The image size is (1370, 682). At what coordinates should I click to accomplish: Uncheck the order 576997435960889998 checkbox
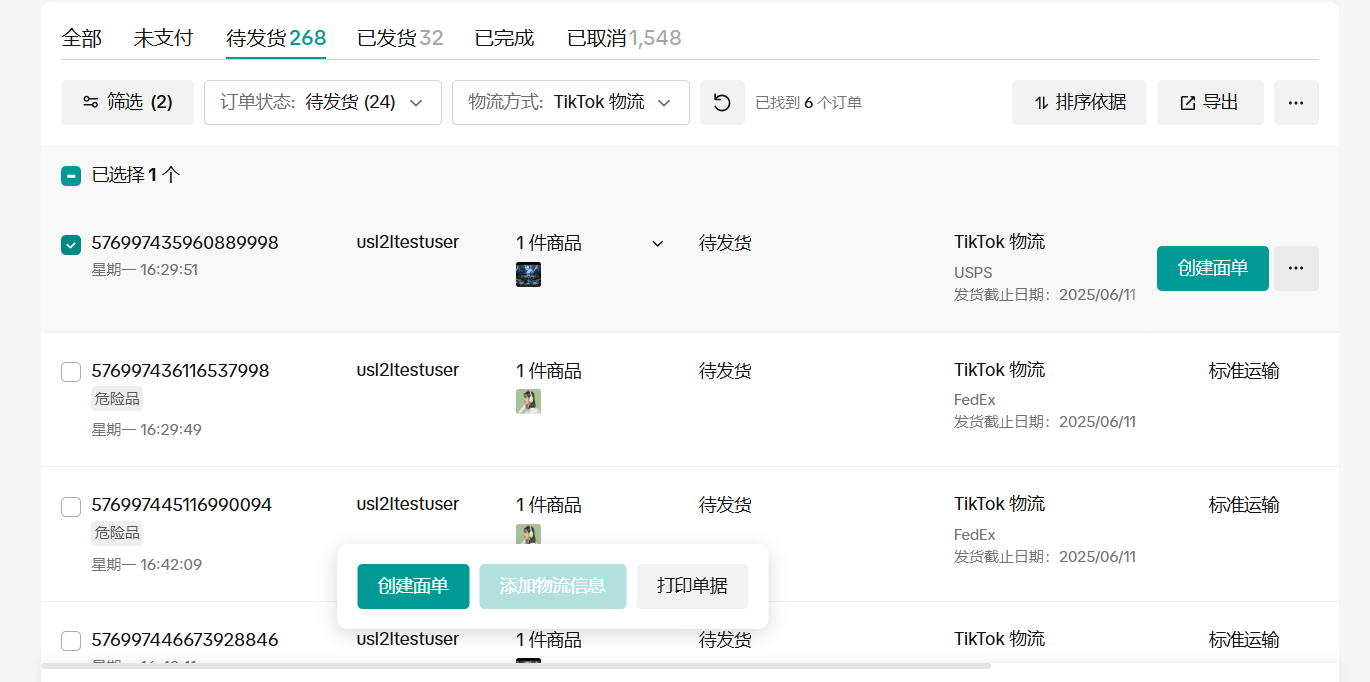click(71, 245)
